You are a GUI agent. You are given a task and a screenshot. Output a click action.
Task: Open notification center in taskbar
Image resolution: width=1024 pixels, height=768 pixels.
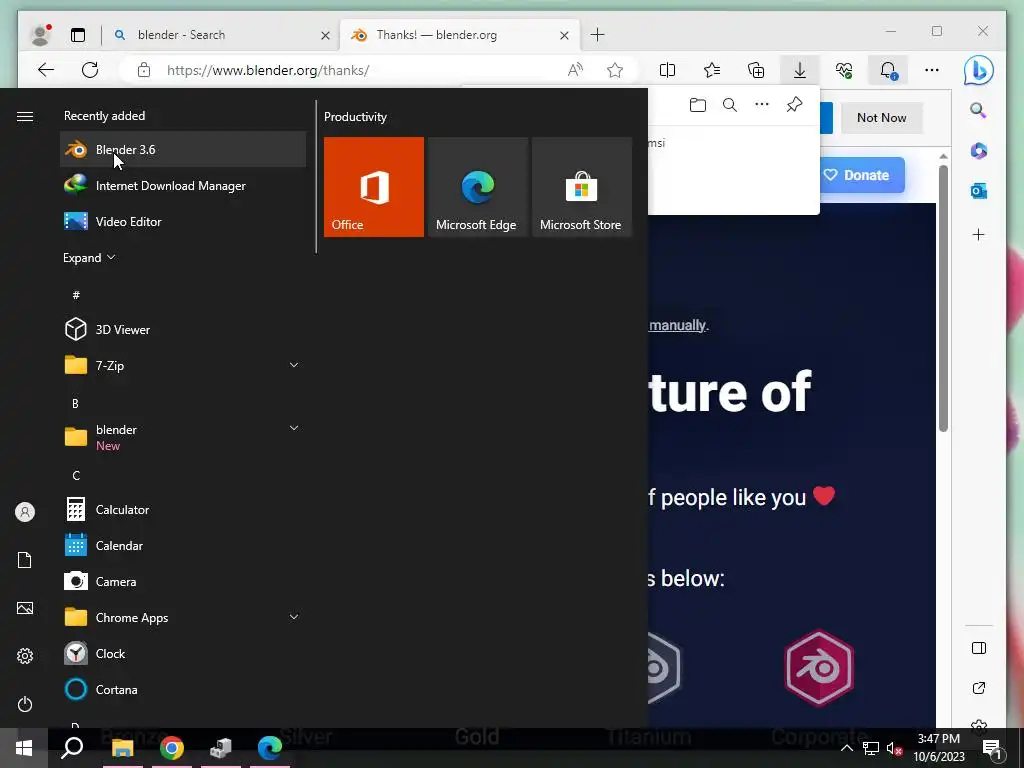point(991,748)
